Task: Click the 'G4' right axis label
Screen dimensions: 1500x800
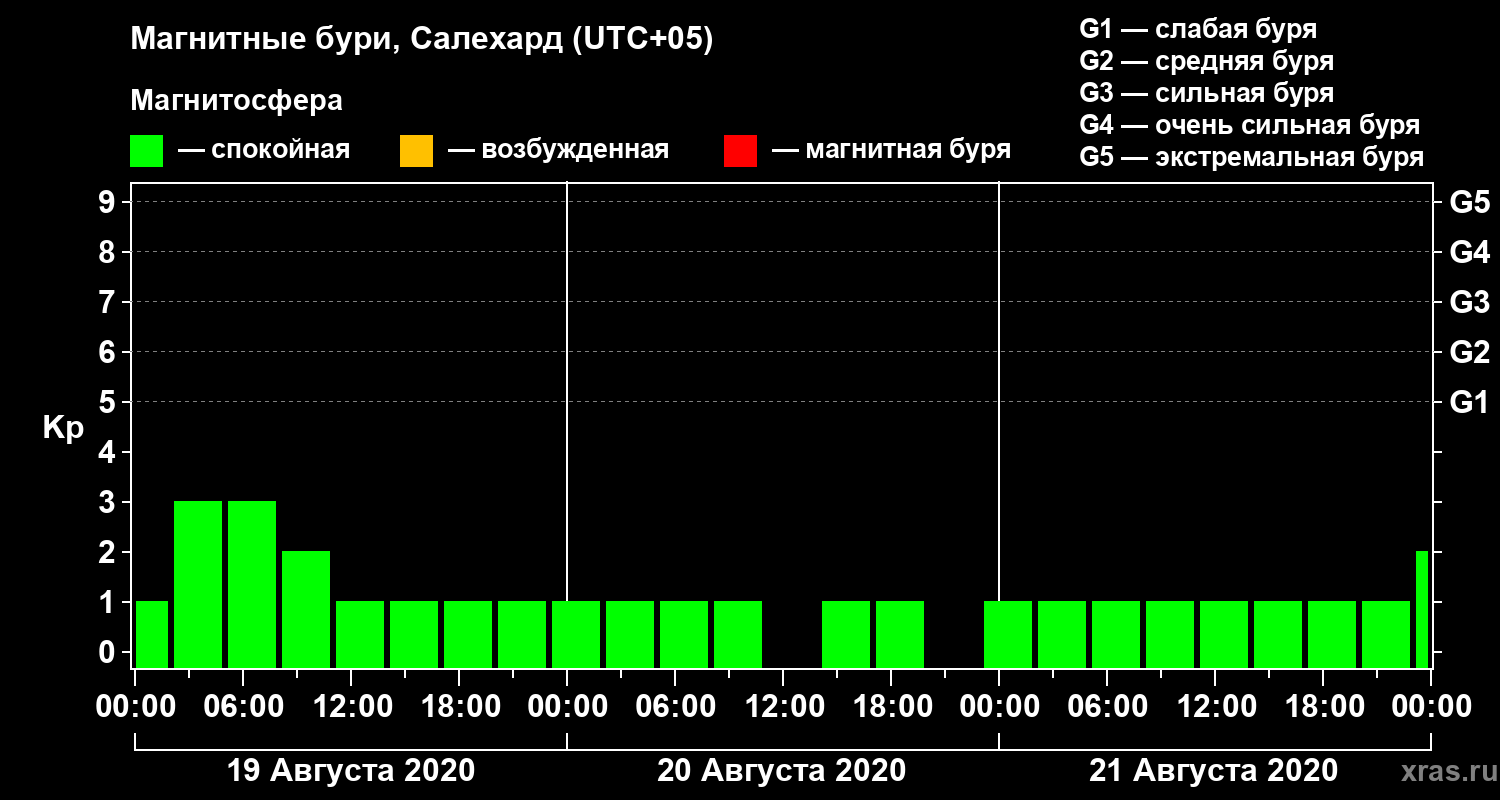Action: click(x=1470, y=252)
